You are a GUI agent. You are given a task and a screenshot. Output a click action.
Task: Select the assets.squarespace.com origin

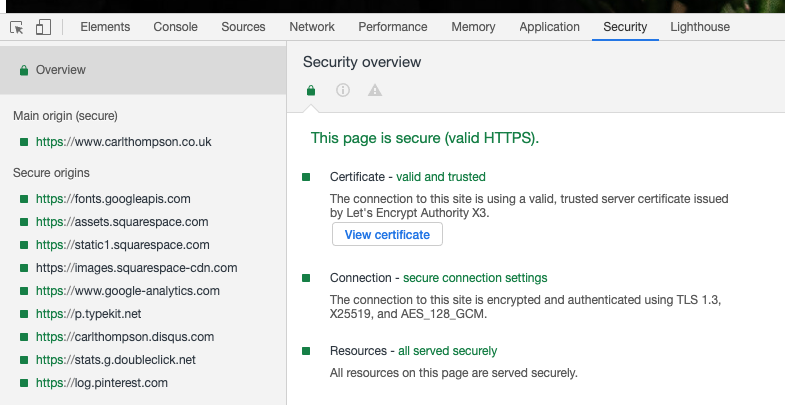coord(122,222)
